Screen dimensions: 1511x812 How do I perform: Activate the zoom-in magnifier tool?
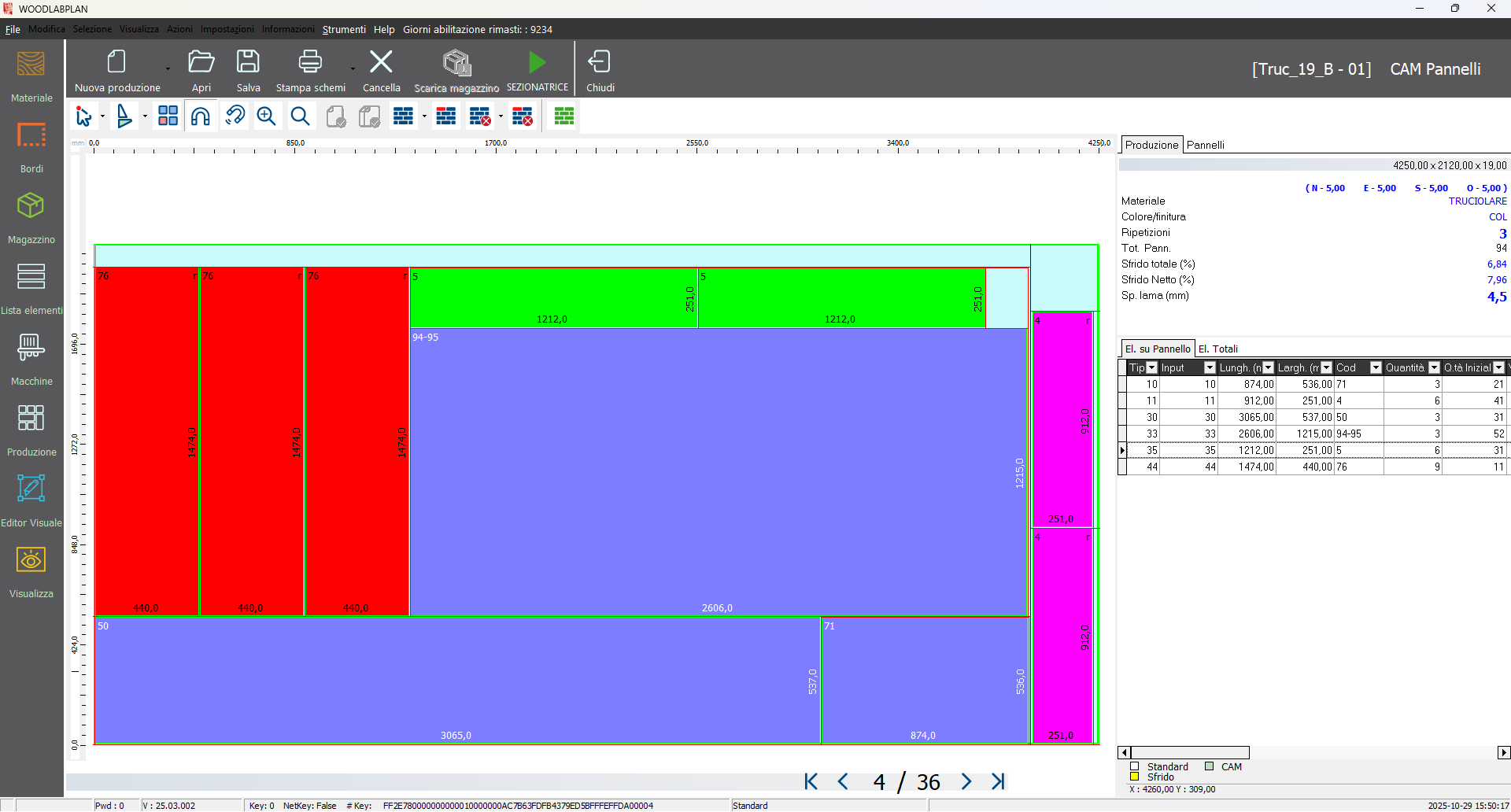pos(266,116)
